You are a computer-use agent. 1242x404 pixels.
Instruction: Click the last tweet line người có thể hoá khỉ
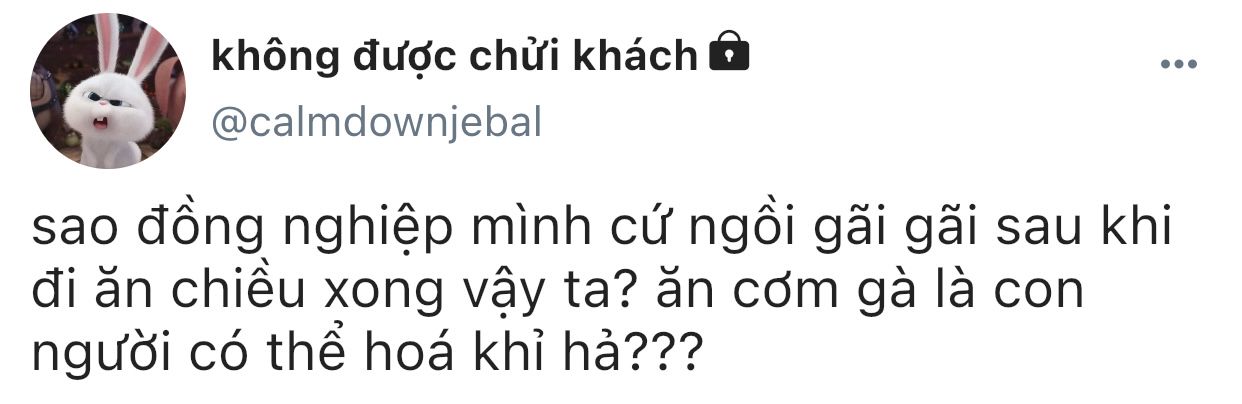[x=364, y=354]
